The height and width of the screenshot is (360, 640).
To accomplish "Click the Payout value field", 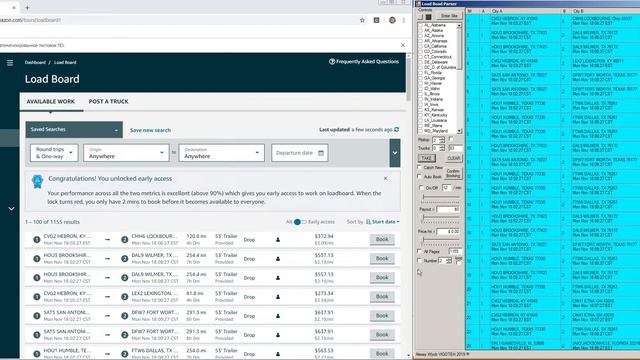I will 448,209.
